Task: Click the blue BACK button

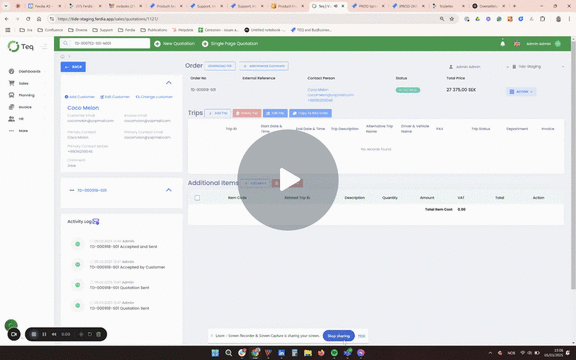Action: coord(73,67)
